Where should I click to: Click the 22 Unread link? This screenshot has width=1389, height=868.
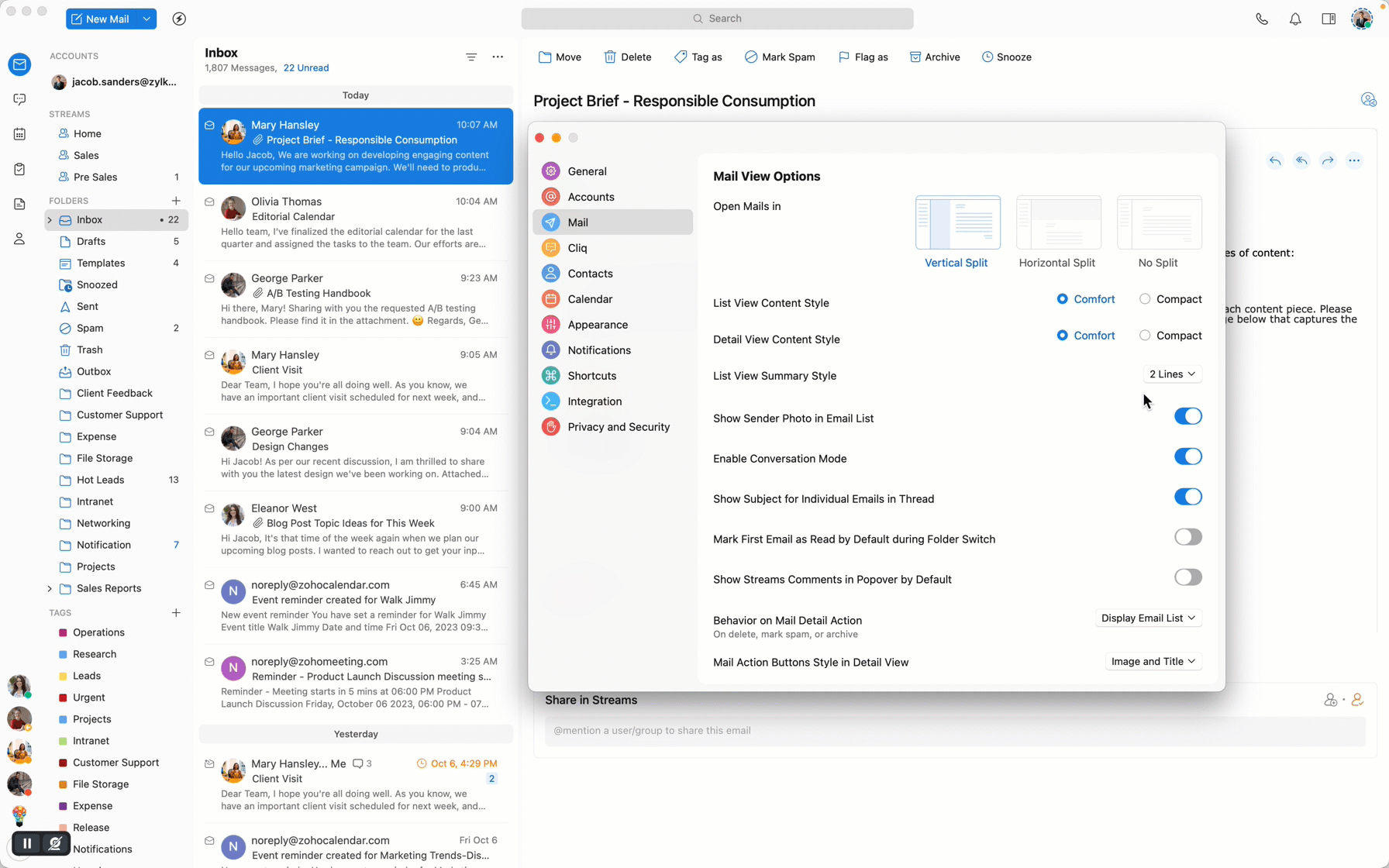coord(306,68)
